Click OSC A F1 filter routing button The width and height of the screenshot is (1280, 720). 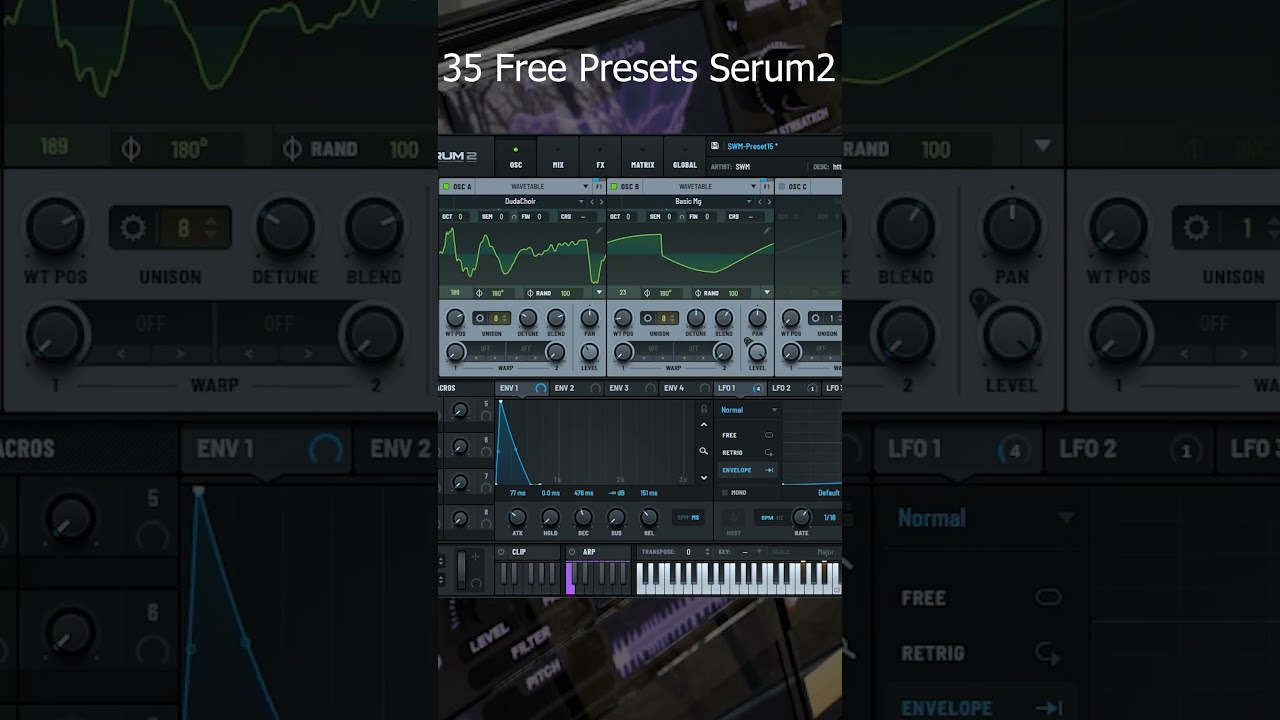click(x=599, y=186)
